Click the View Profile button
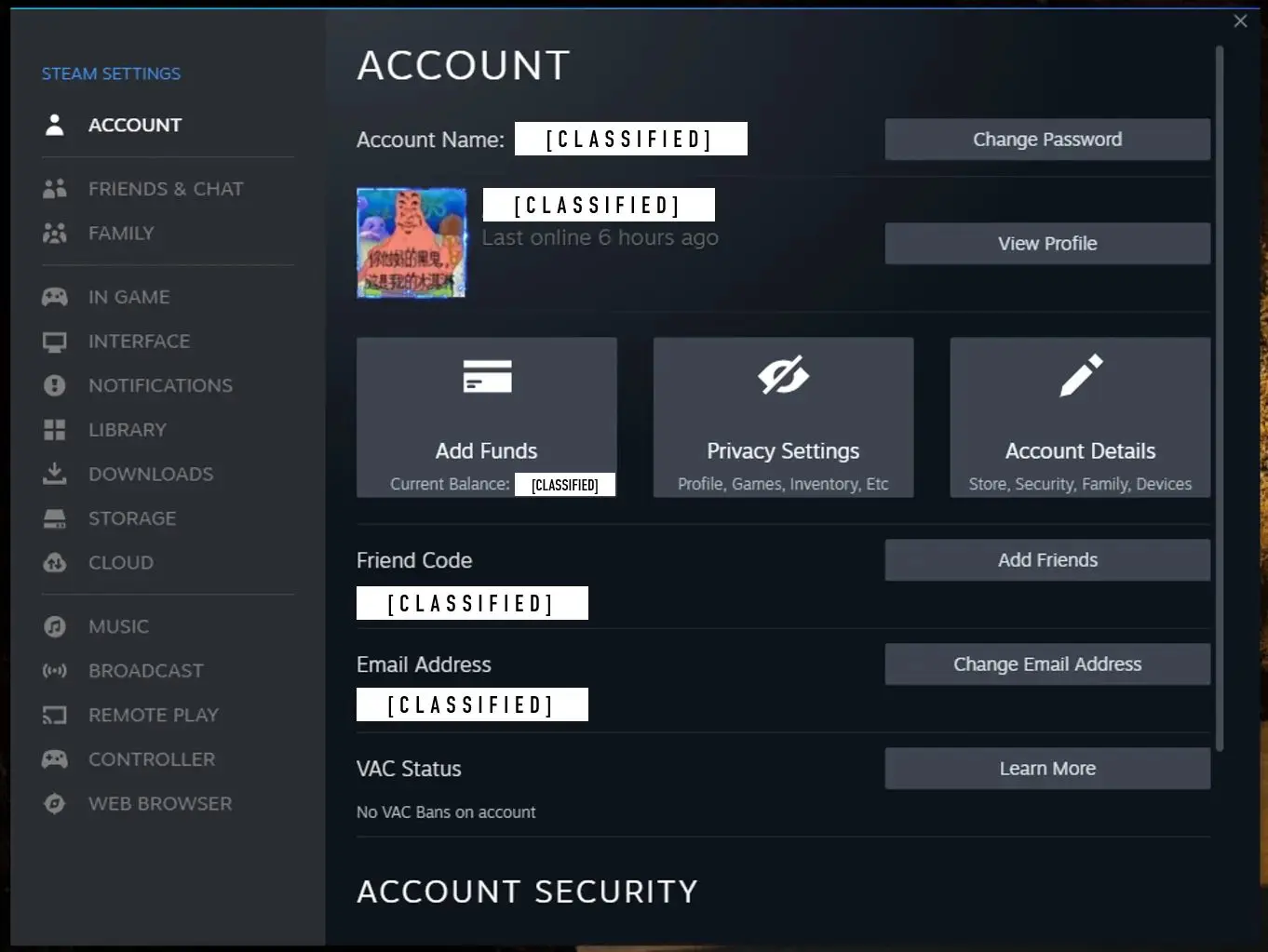The width and height of the screenshot is (1268, 952). point(1046,244)
